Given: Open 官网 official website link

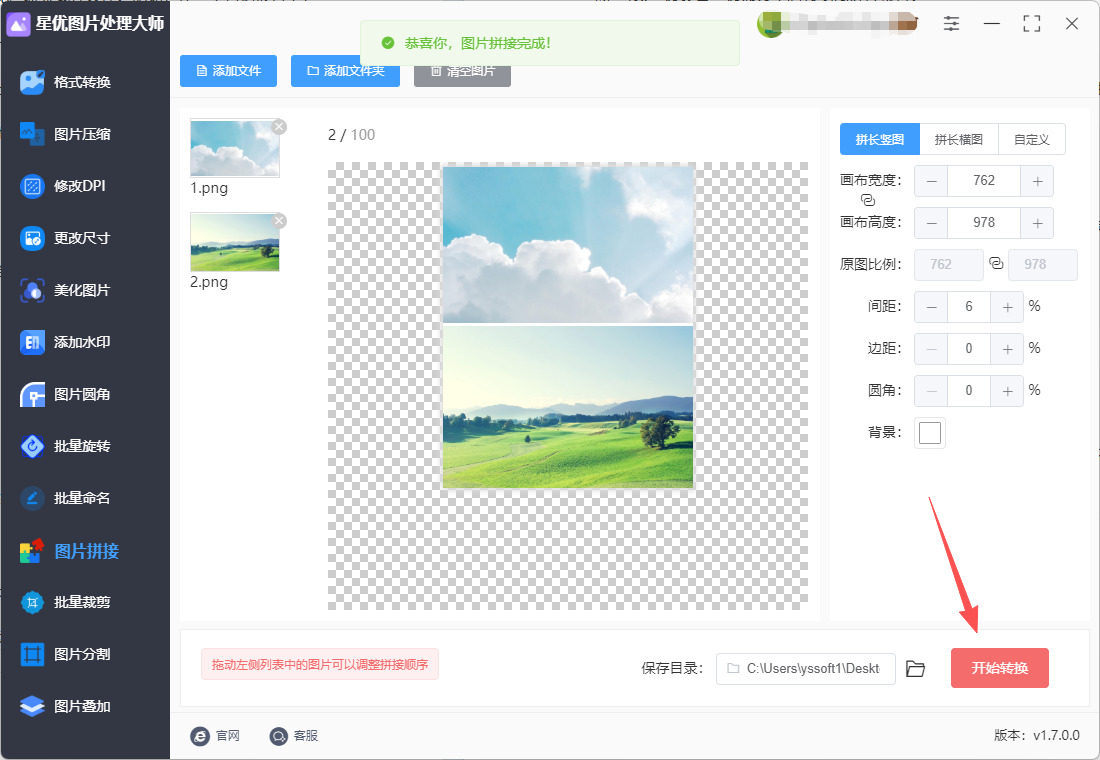Looking at the screenshot, I should coord(215,735).
